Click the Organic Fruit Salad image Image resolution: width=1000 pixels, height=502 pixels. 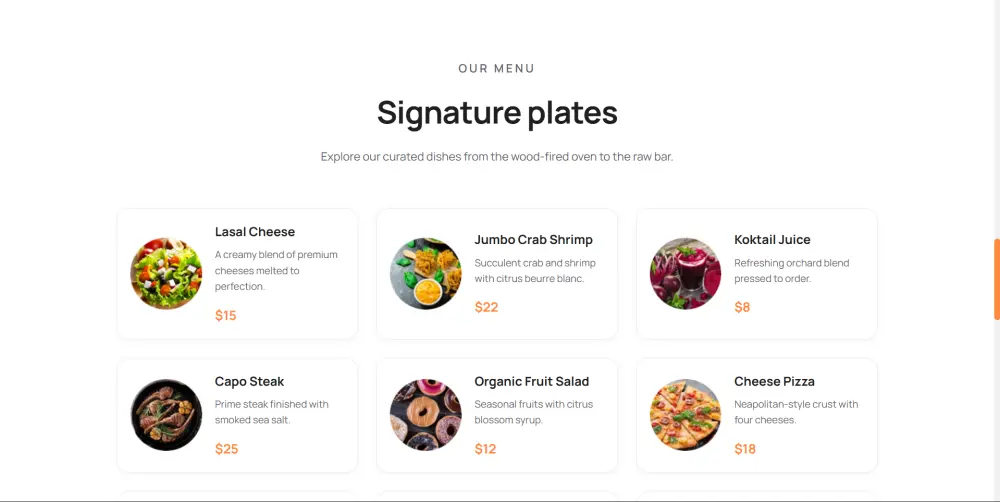click(x=425, y=415)
